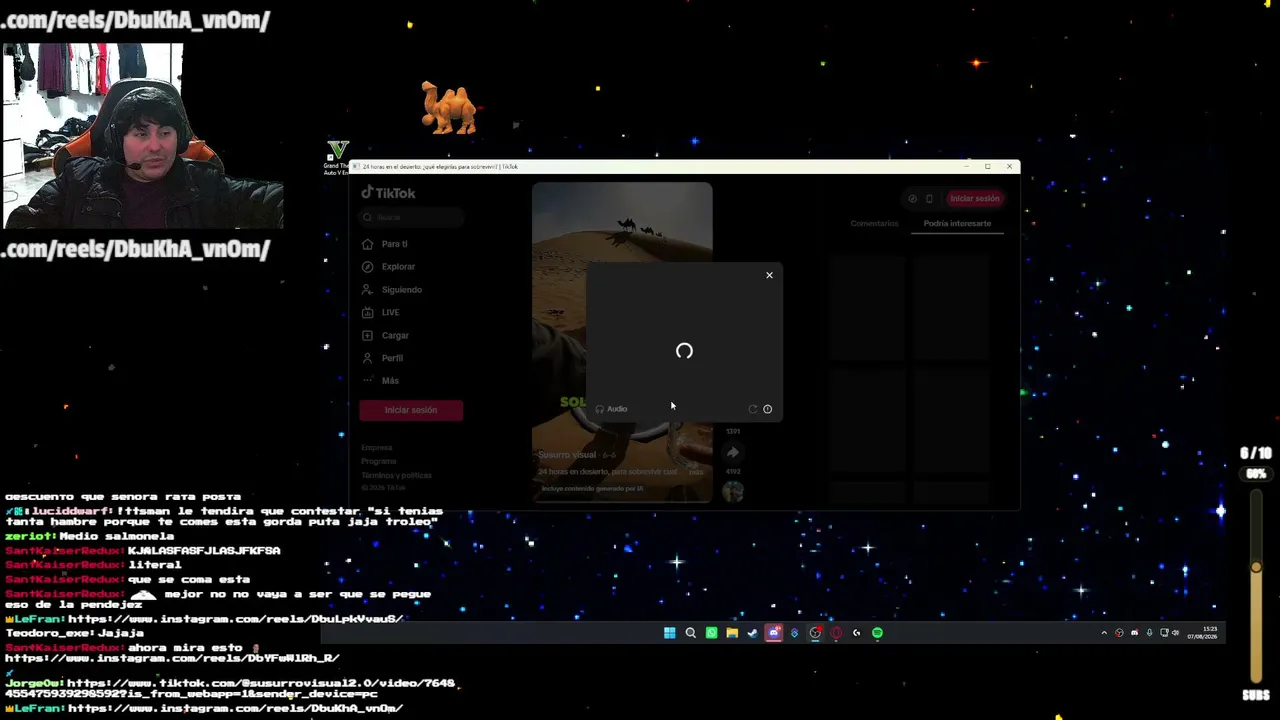Viewport: 1280px width, 720px height.
Task: Refresh the captcha with the reload icon
Action: pos(753,409)
